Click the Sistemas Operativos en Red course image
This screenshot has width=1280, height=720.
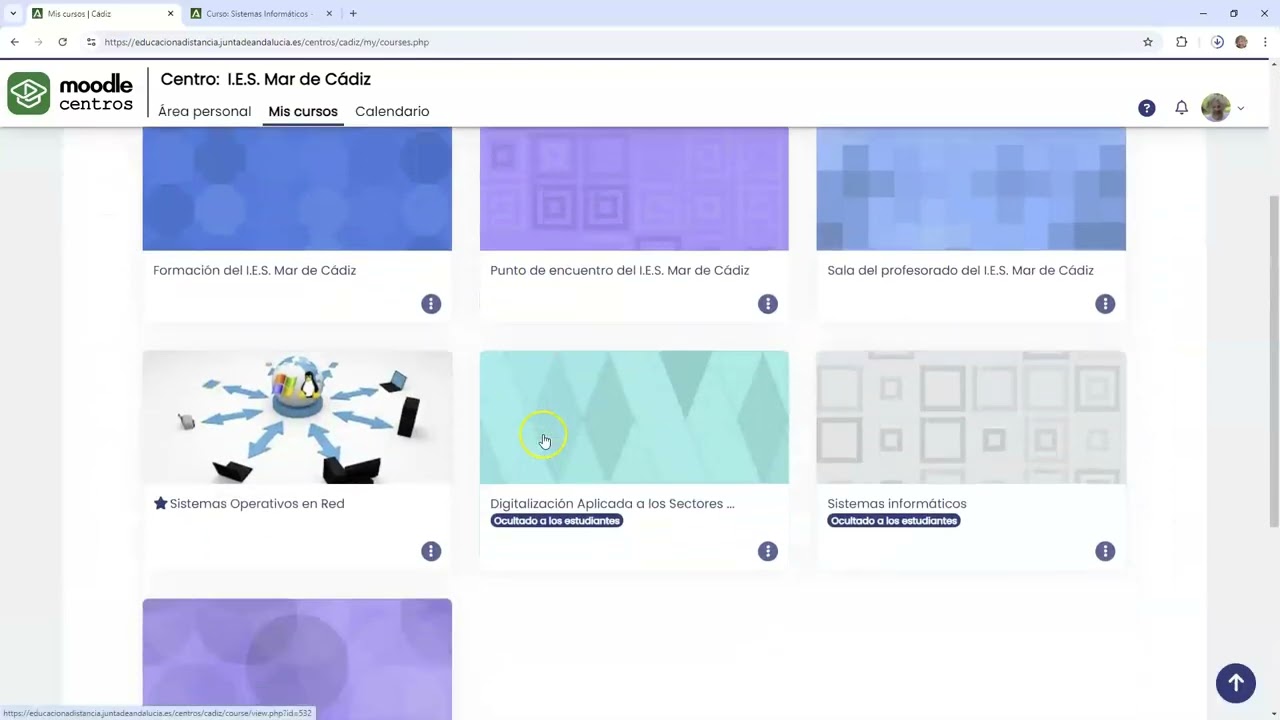click(x=297, y=417)
